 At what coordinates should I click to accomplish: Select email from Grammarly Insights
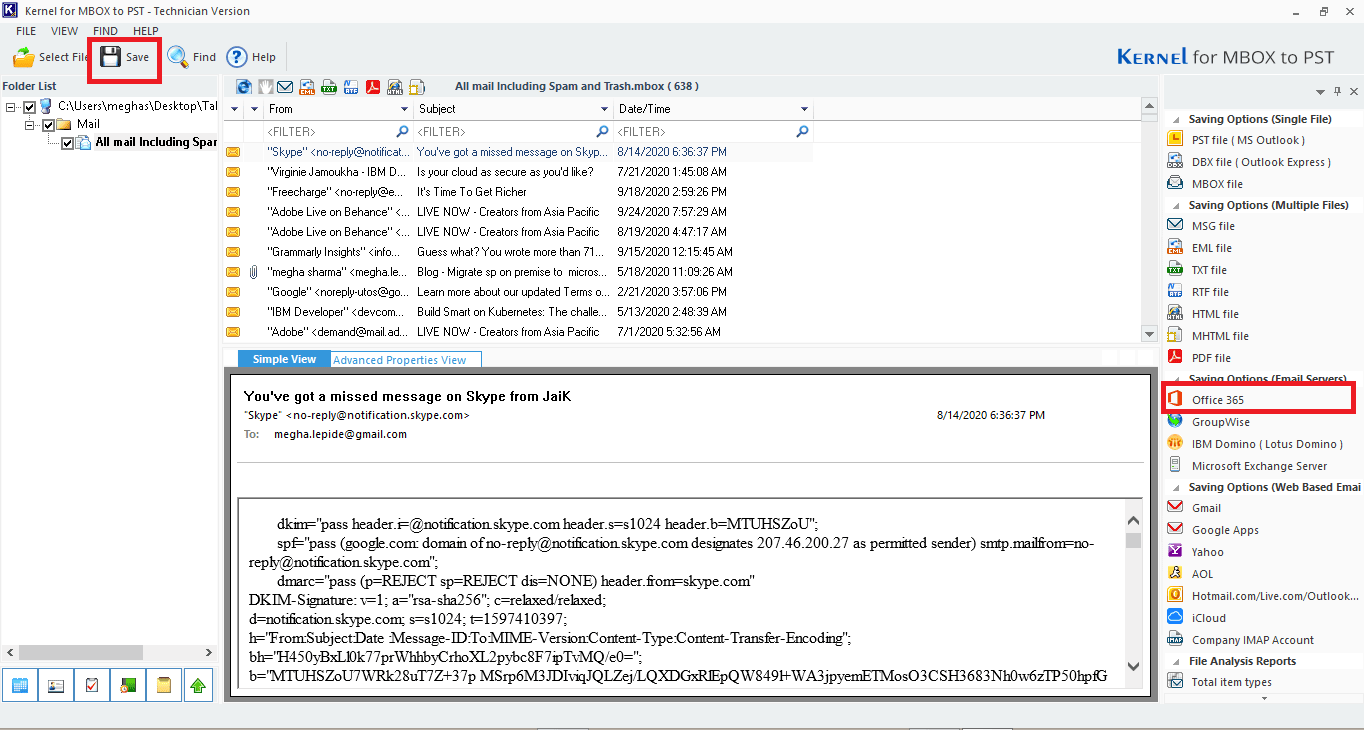[518, 252]
